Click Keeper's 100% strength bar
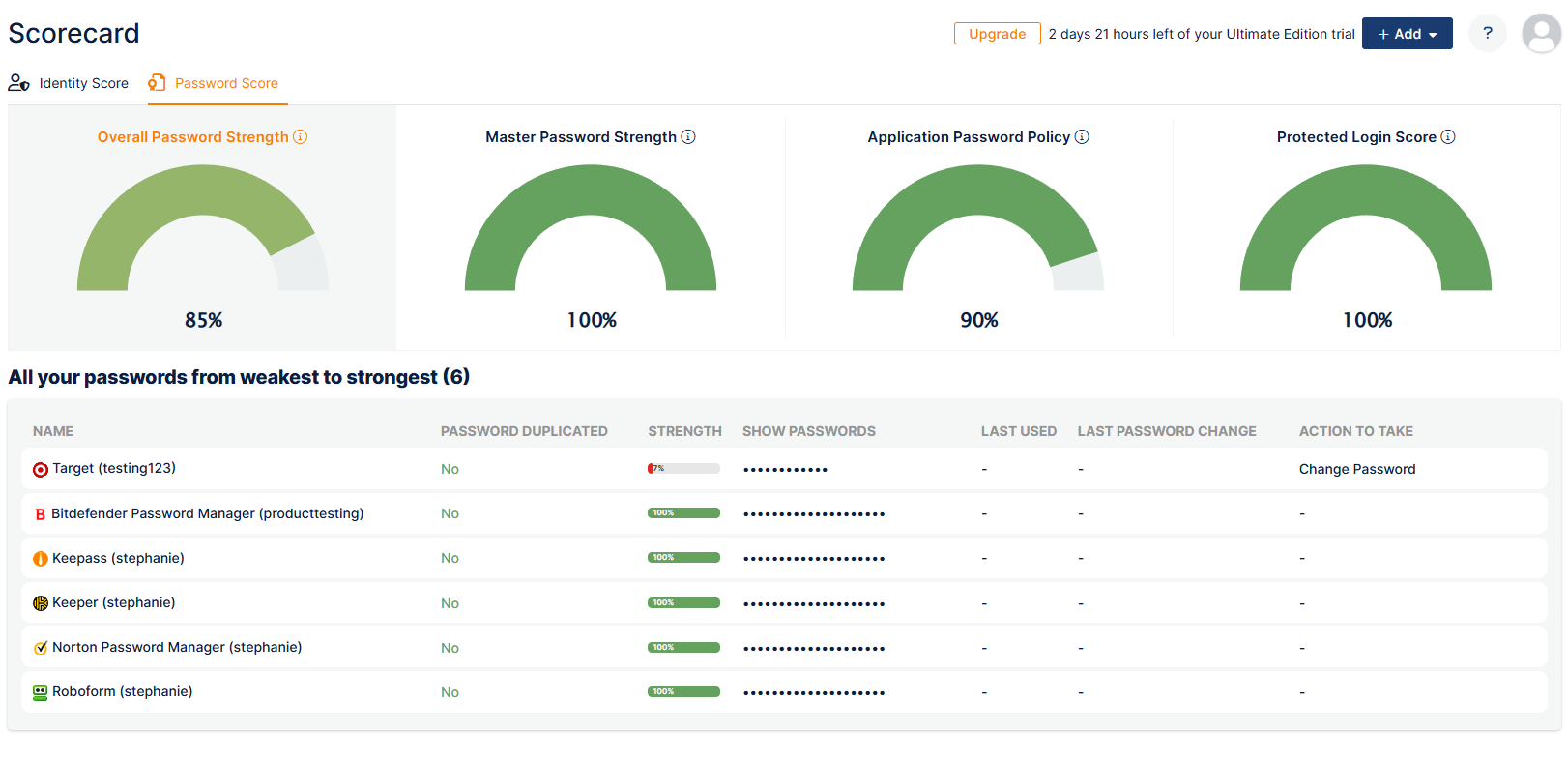The image size is (1568, 757). [683, 602]
